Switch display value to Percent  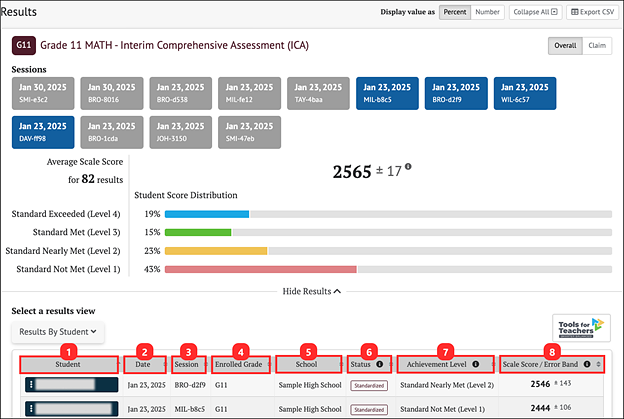455,12
